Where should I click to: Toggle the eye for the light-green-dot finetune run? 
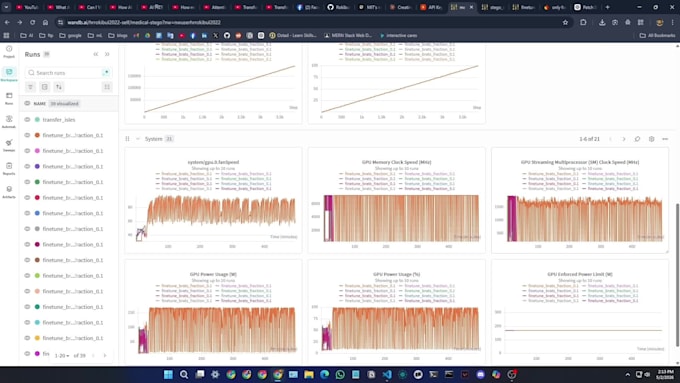click(x=27, y=275)
